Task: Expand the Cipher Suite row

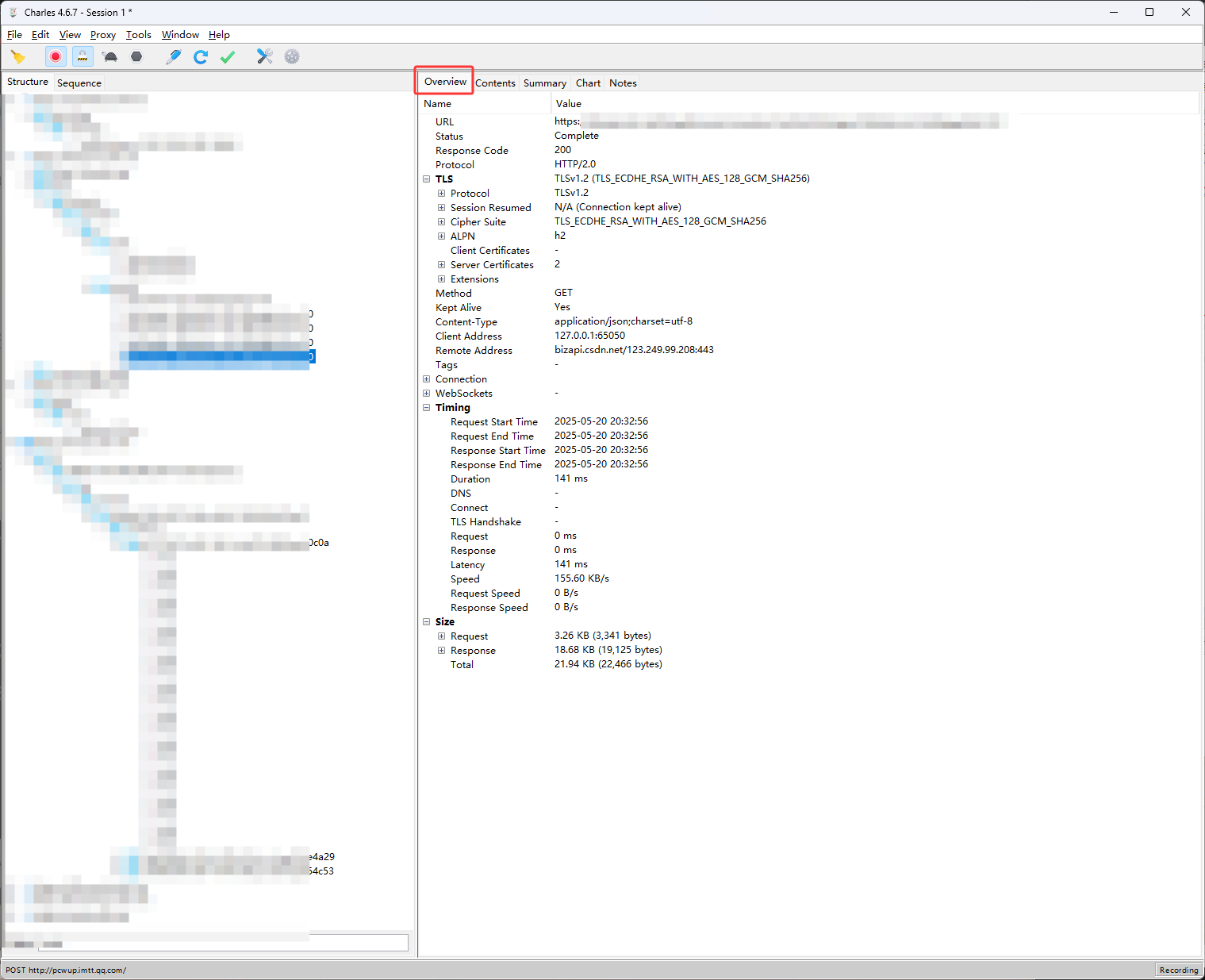Action: (442, 222)
